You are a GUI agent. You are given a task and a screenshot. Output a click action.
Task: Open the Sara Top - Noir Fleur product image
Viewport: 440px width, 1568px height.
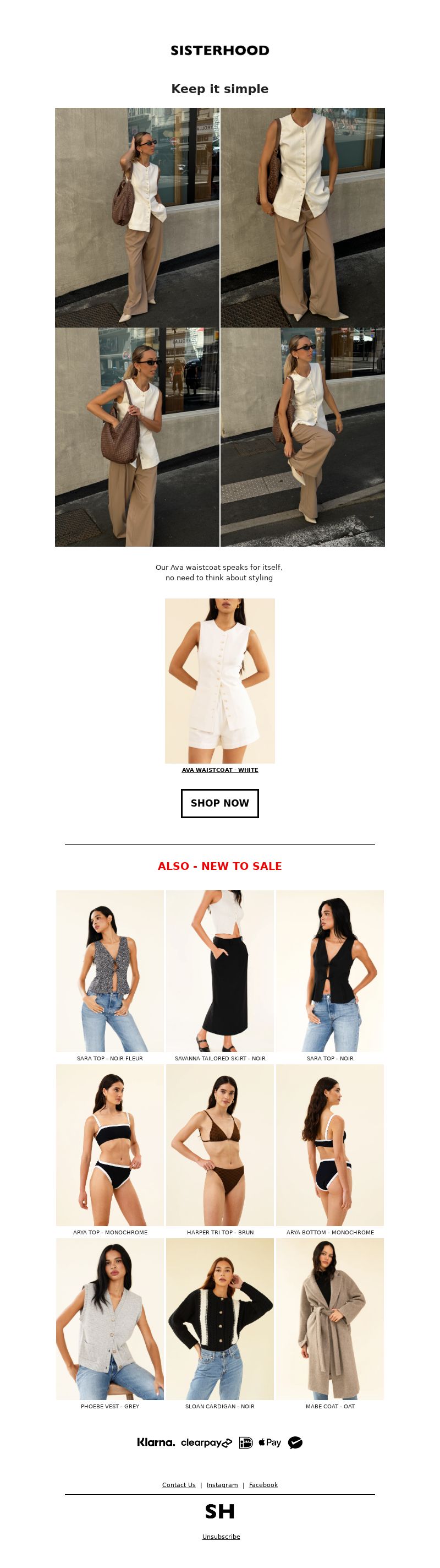(x=110, y=971)
